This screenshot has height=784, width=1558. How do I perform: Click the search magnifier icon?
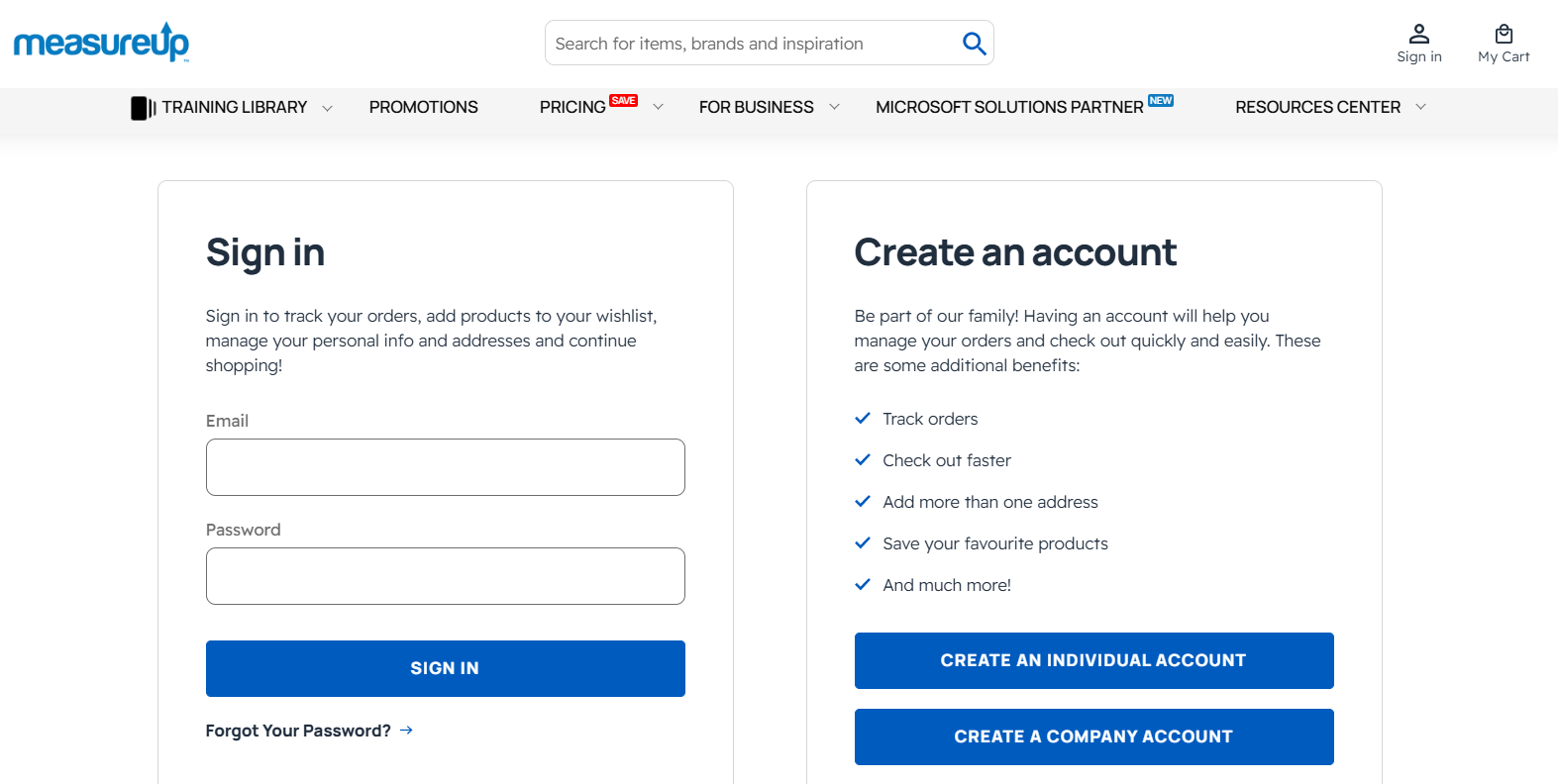click(974, 43)
